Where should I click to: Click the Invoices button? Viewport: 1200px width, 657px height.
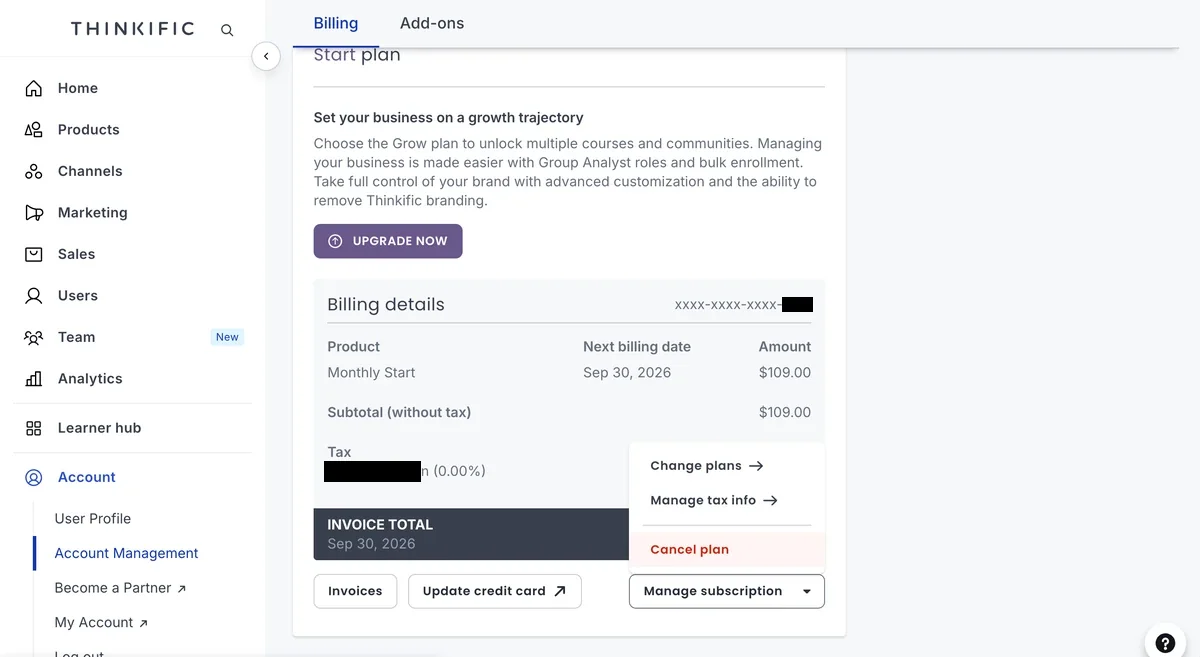(x=355, y=591)
